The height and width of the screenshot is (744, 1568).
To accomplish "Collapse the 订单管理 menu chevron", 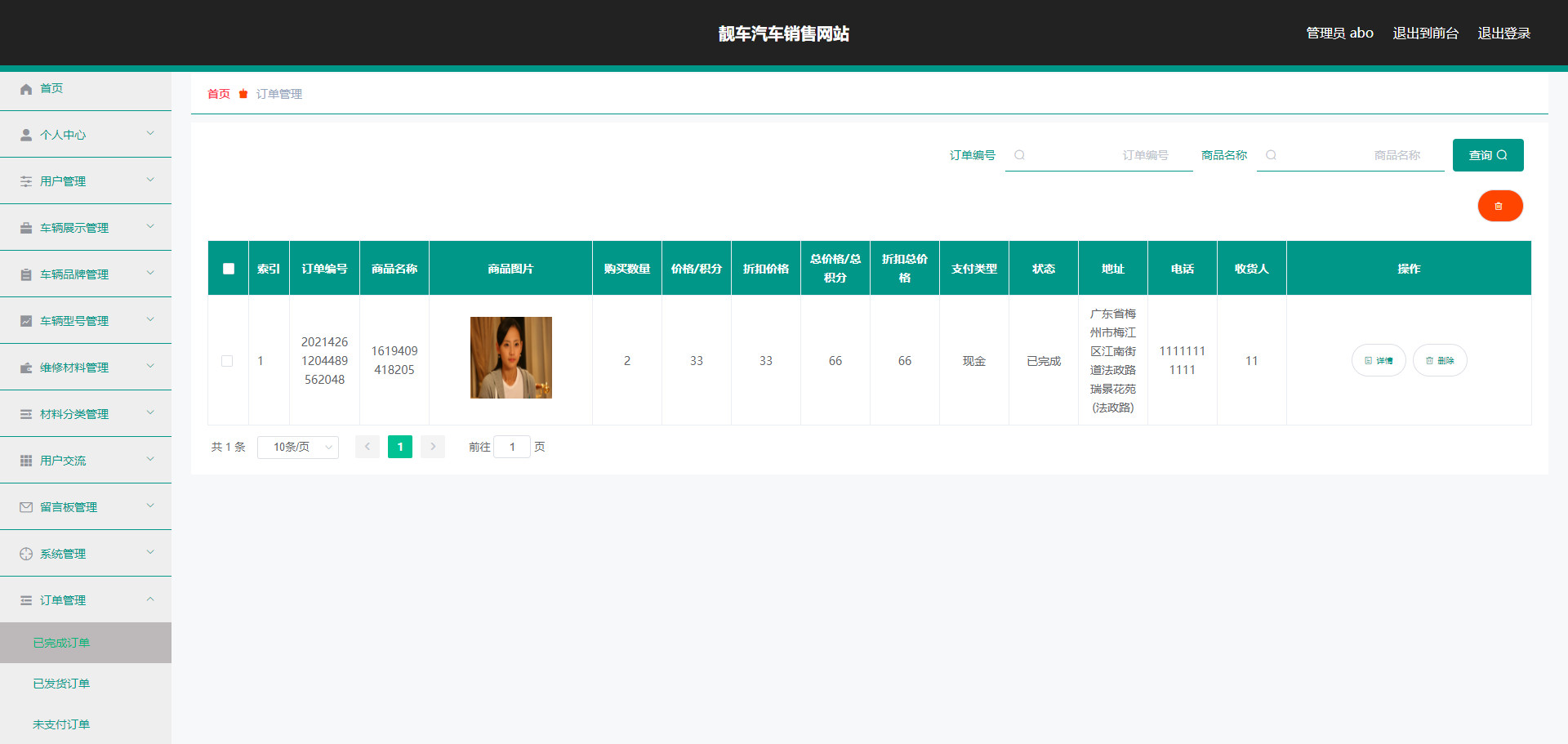I will (150, 599).
